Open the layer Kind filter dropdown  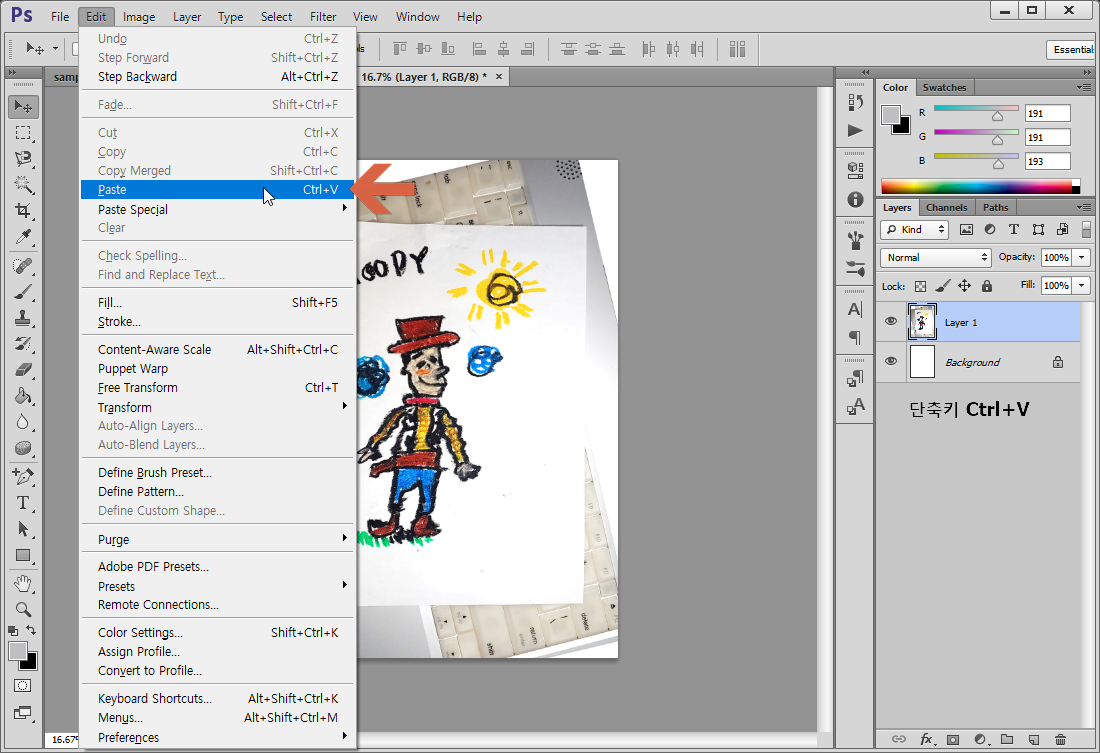point(915,229)
